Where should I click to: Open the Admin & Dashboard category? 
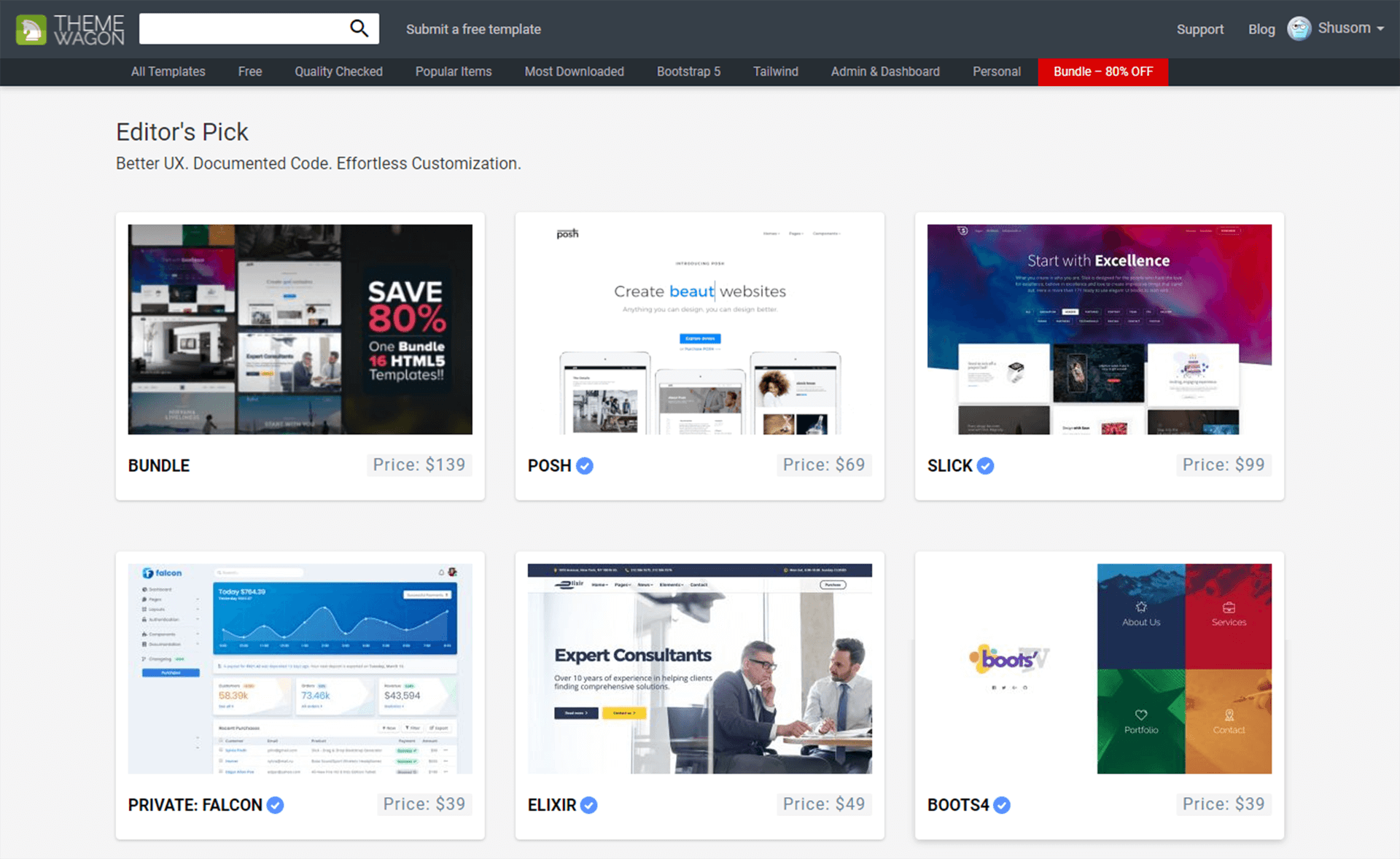click(884, 71)
